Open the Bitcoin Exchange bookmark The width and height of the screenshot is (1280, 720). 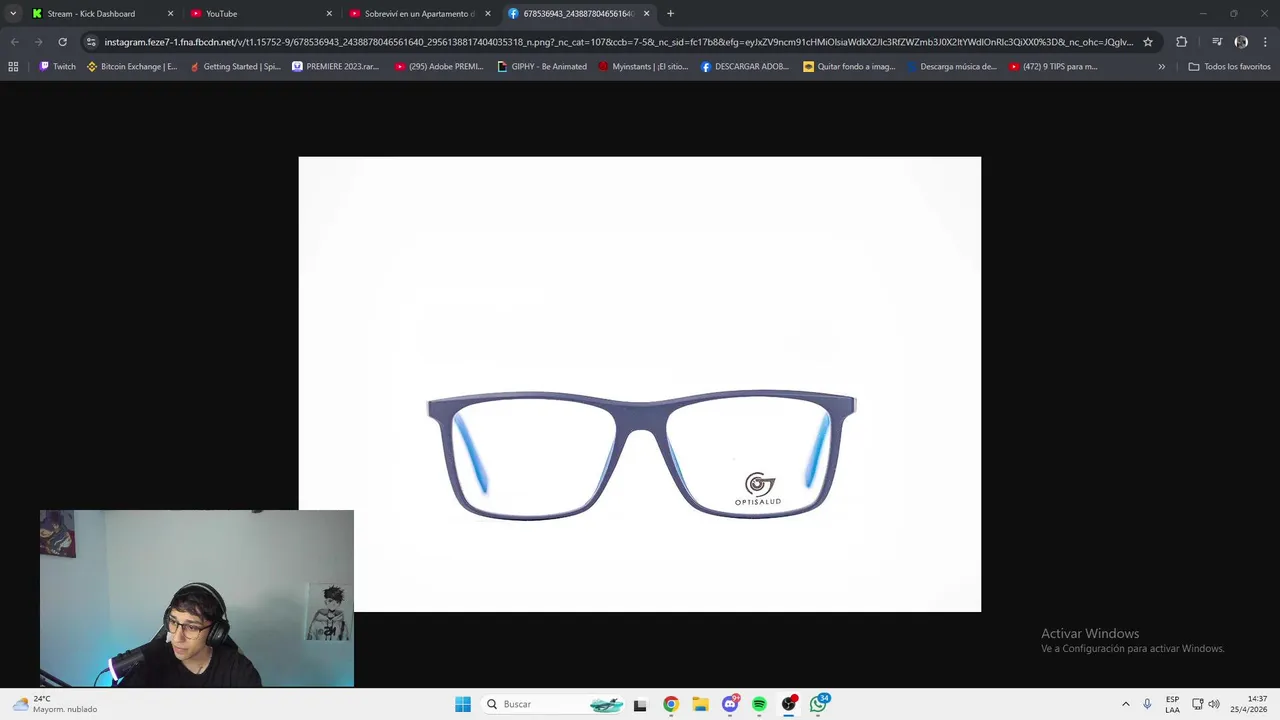tap(132, 67)
